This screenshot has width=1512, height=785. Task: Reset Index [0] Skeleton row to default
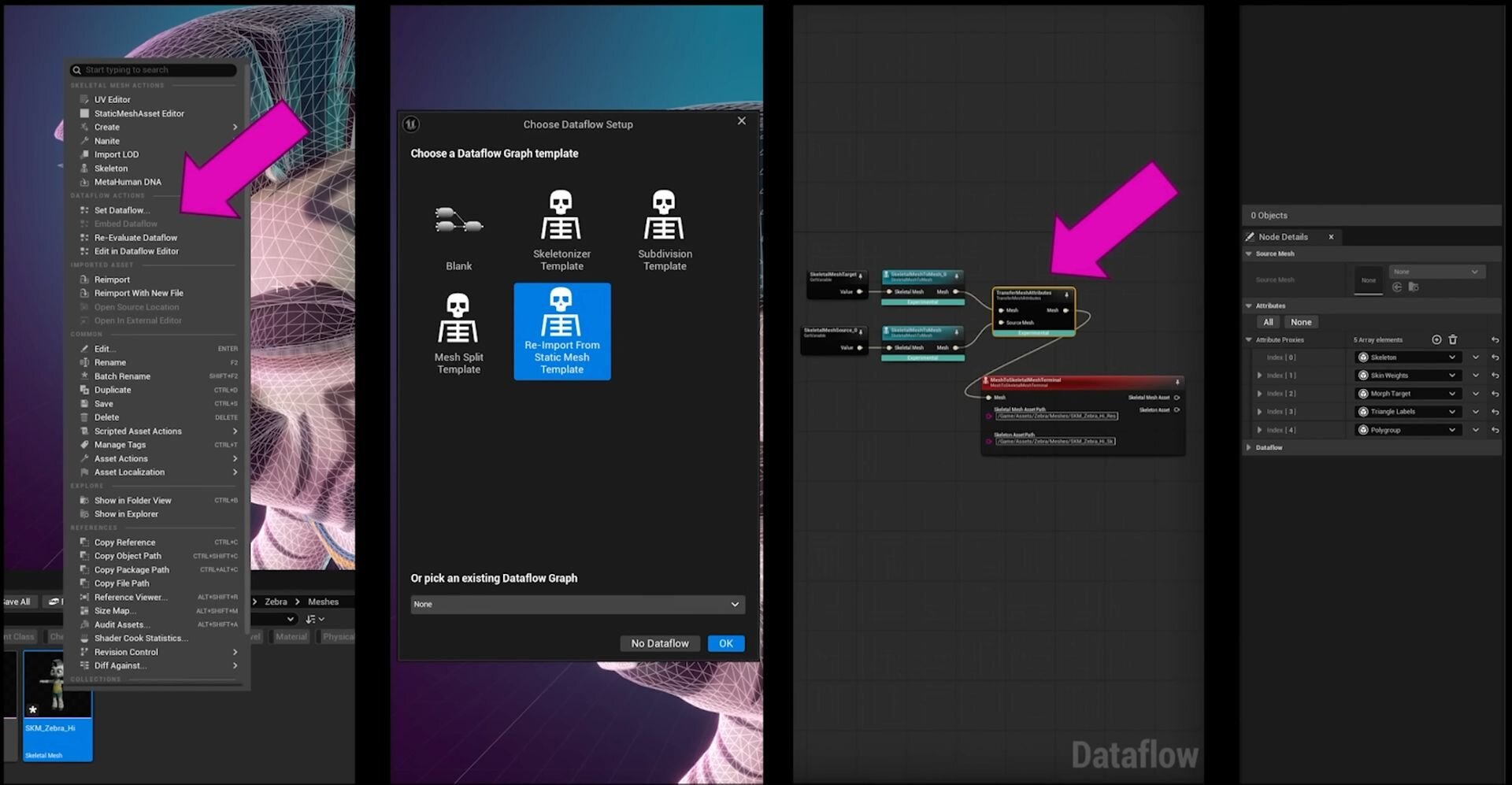click(x=1495, y=357)
